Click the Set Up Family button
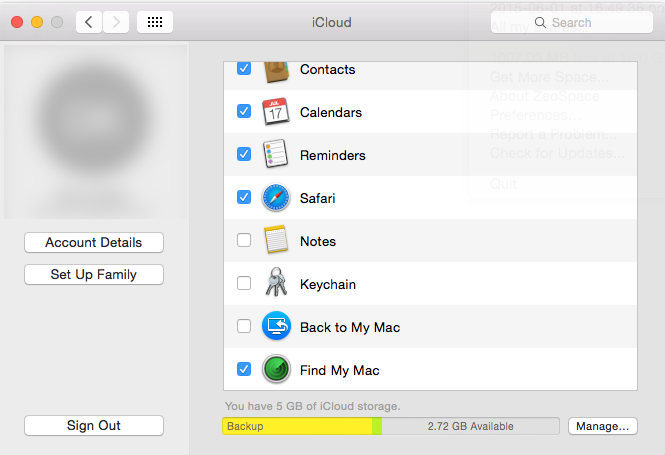665x455 pixels. (94, 274)
